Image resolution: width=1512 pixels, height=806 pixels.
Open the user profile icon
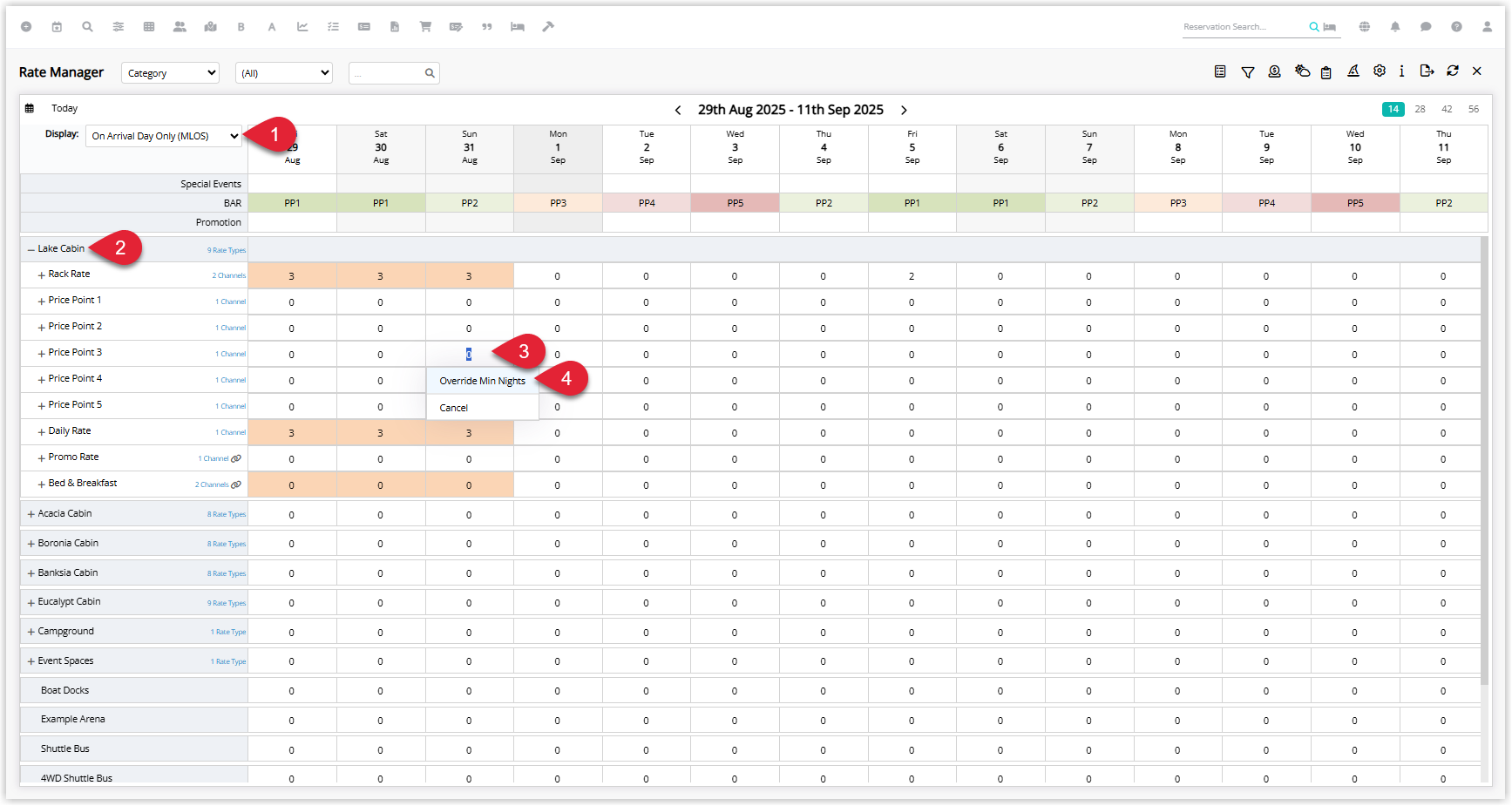1487,27
